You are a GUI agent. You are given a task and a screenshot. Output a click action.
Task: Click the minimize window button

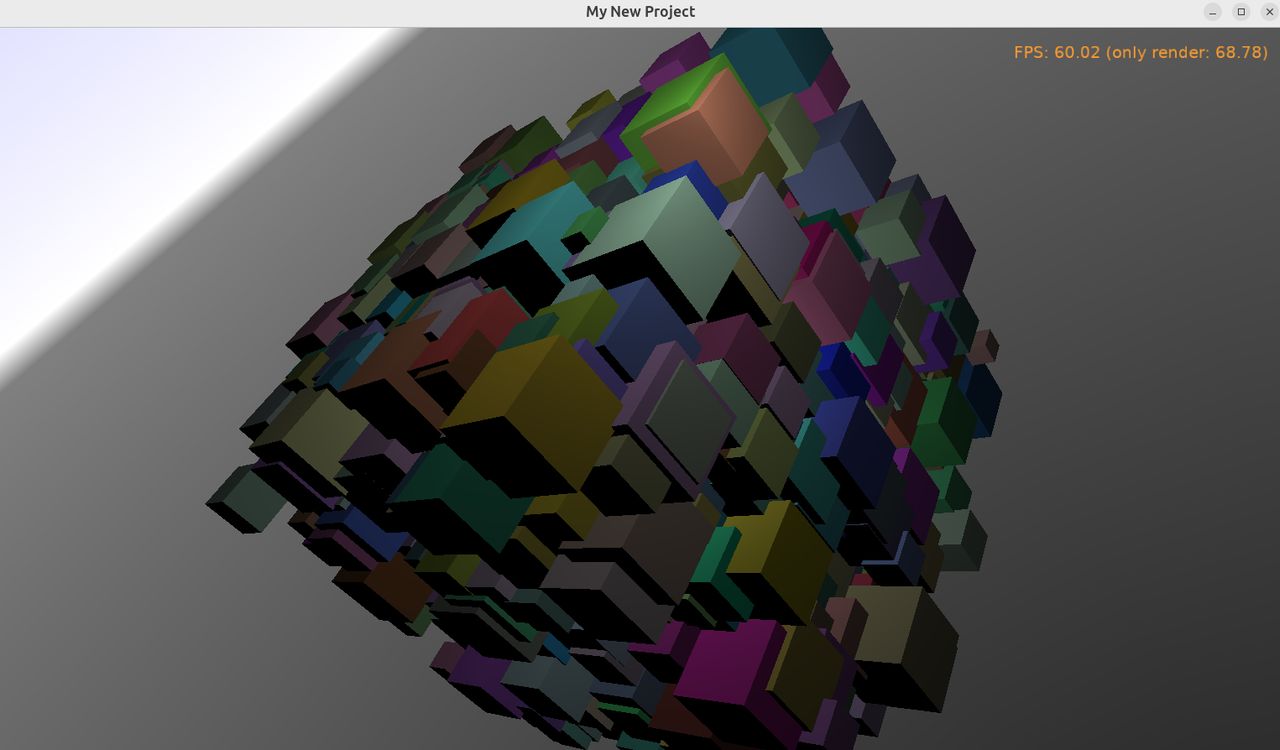coord(1212,12)
